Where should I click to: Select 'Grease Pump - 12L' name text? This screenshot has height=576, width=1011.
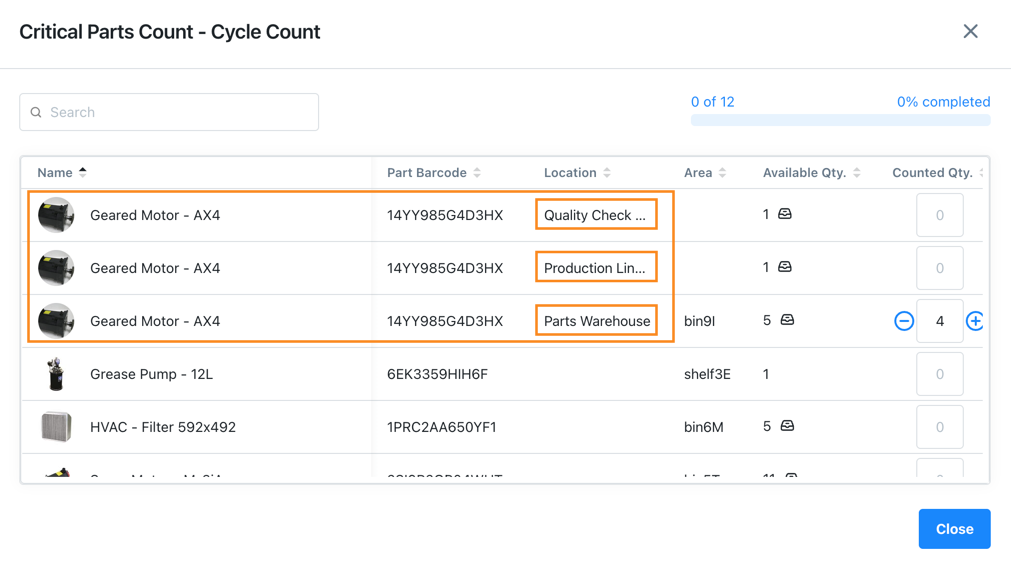(152, 374)
